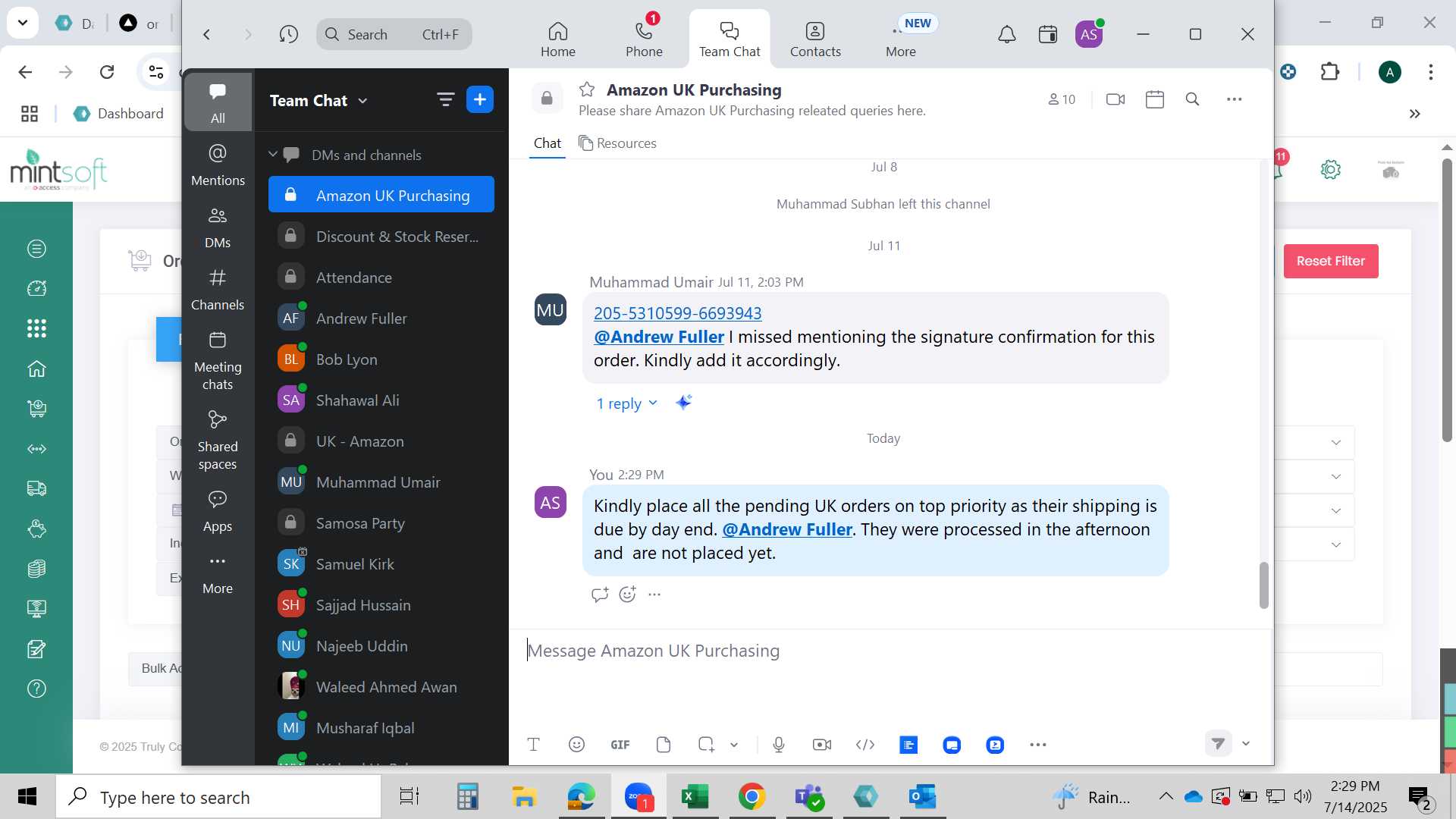Insert a code snippet
The height and width of the screenshot is (819, 1456).
[x=865, y=745]
